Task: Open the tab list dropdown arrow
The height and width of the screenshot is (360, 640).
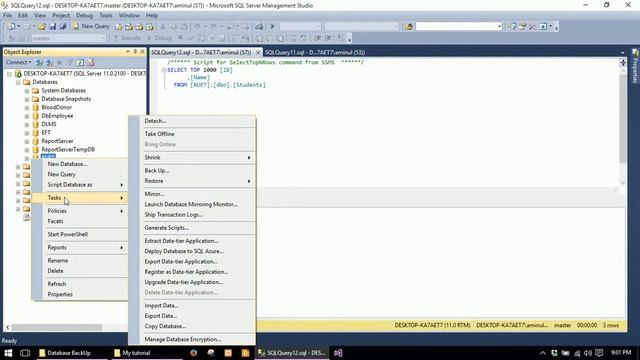Action: (622, 53)
